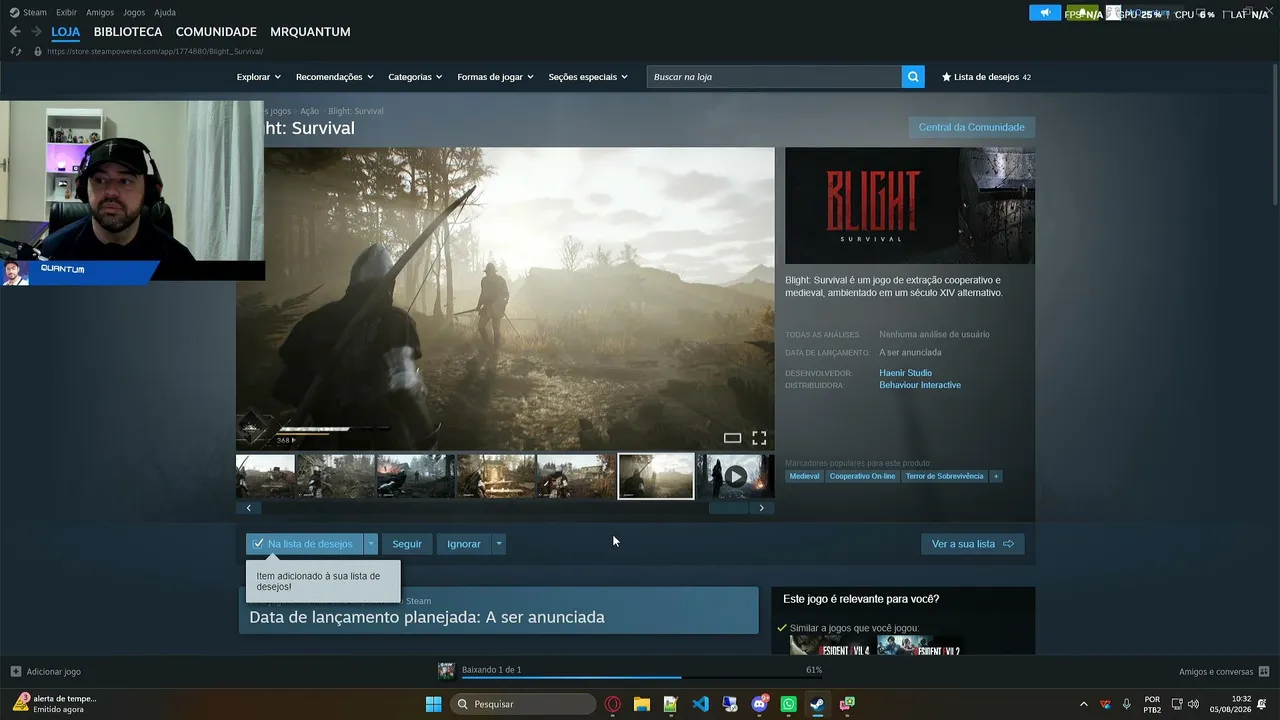
Task: Click the media strip horizontal scrollbar handle
Action: coord(729,508)
